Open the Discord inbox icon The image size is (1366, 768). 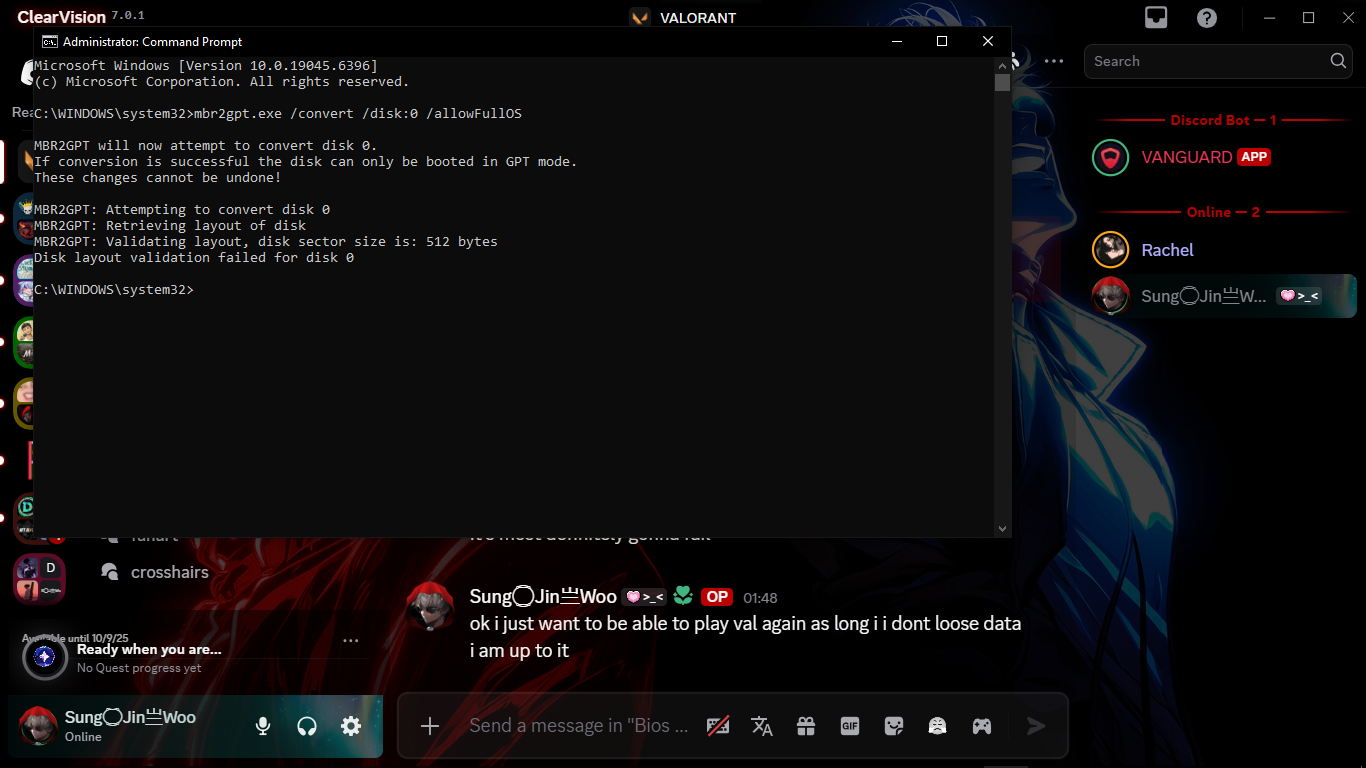point(1156,18)
